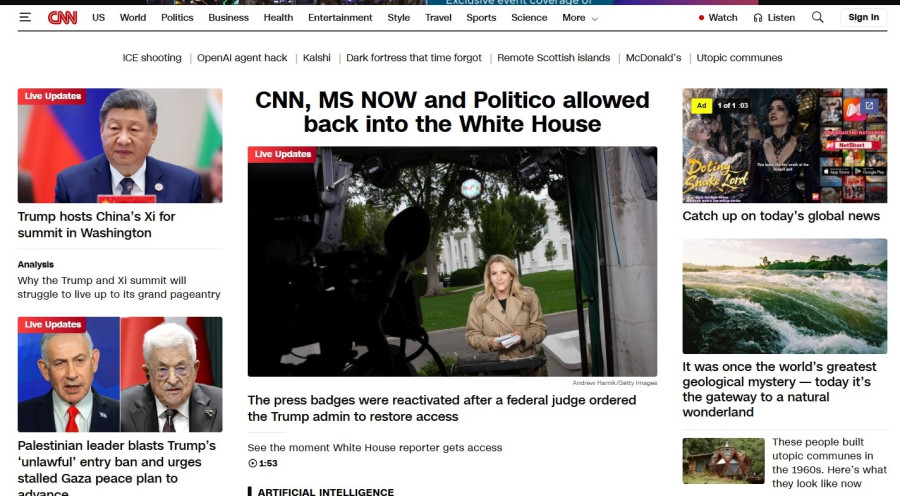Open the river rapids photo thumbnail
This screenshot has width=900, height=496.
(785, 296)
